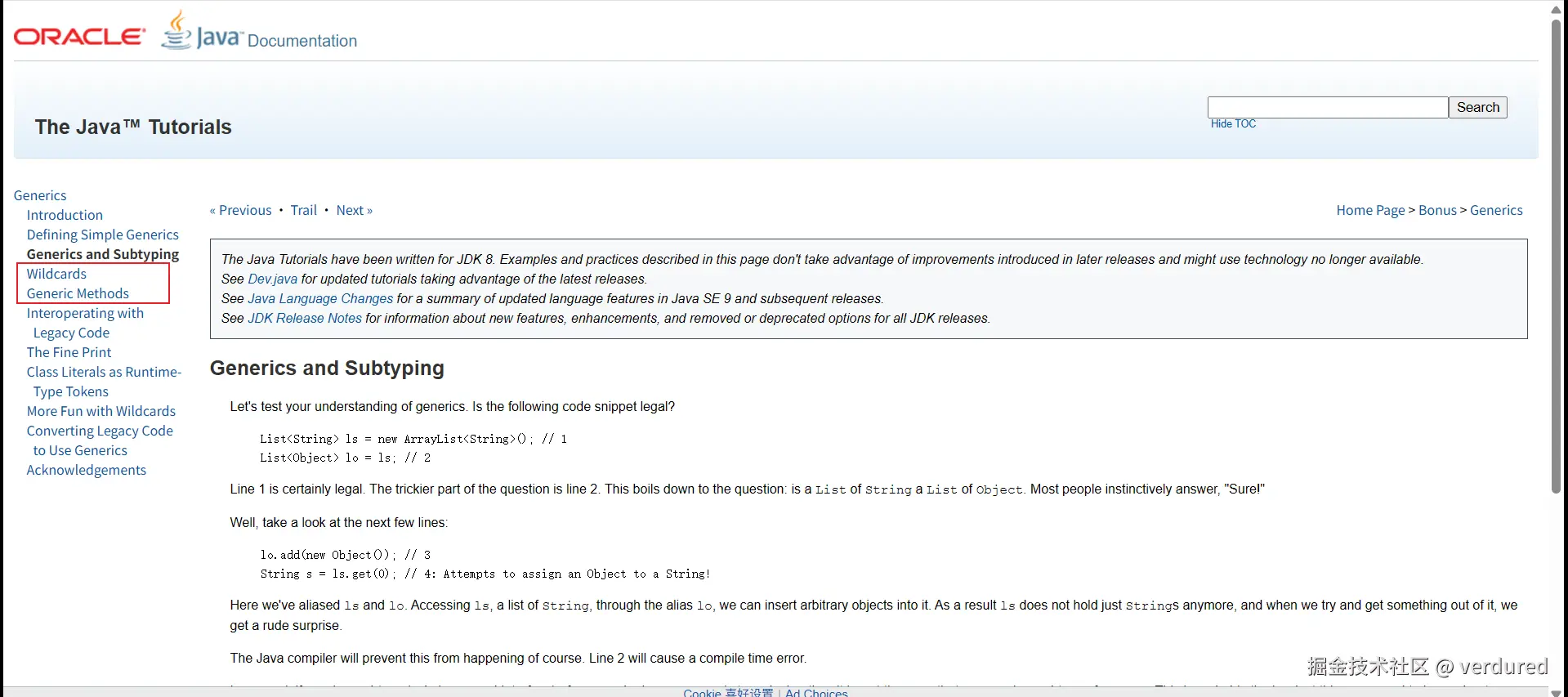Open Java Language Changes link
Viewport: 1568px width, 697px height.
tap(320, 298)
